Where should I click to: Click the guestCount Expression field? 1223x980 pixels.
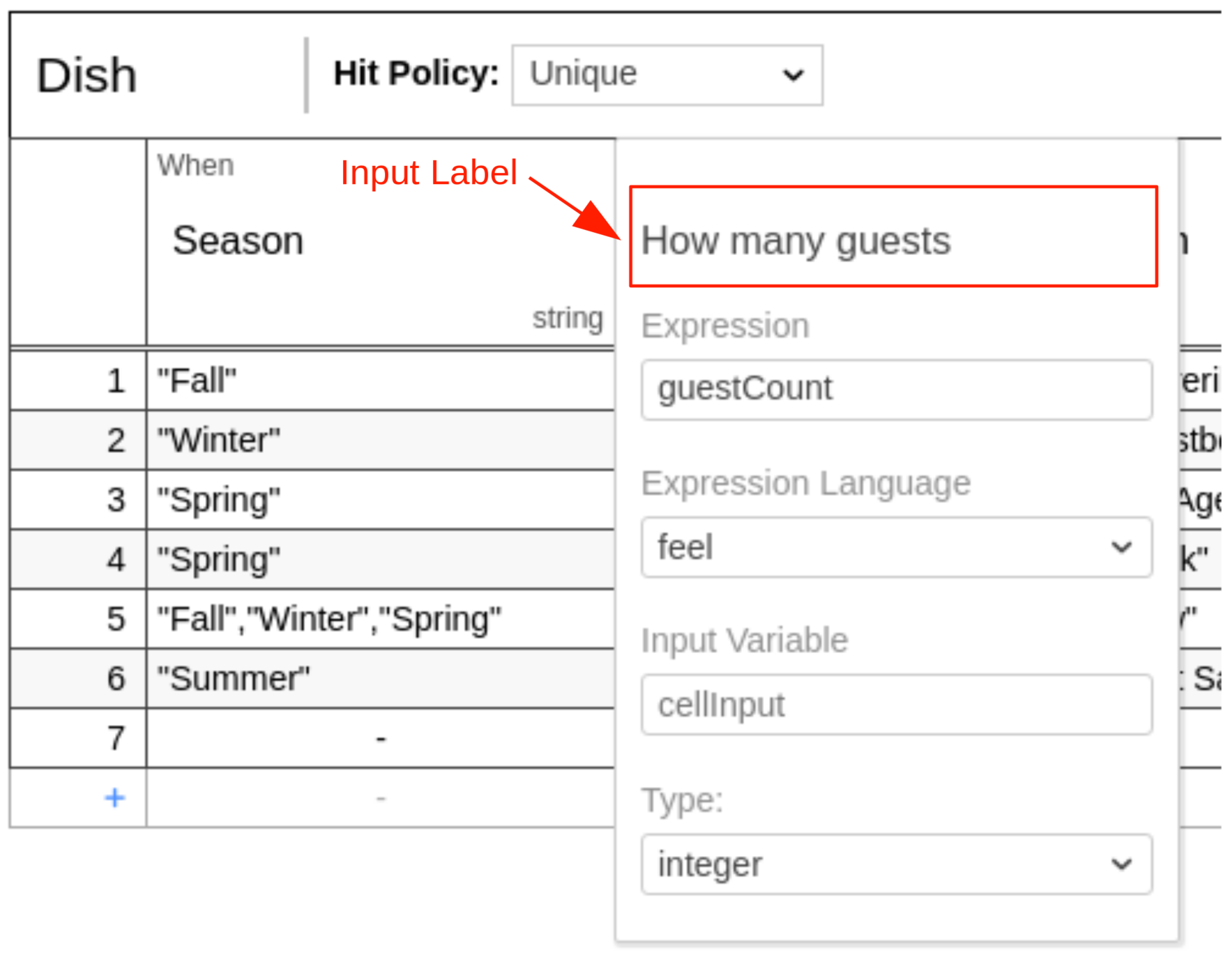click(896, 389)
